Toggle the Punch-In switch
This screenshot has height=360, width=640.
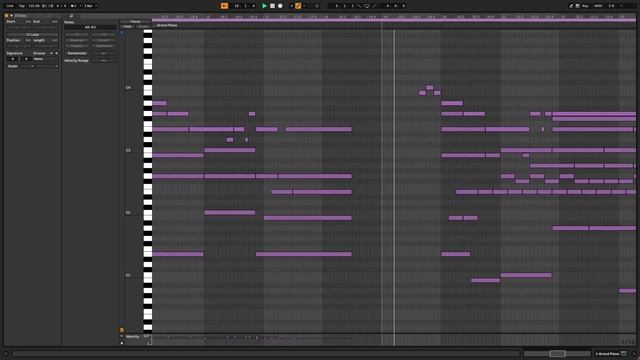coord(359,6)
